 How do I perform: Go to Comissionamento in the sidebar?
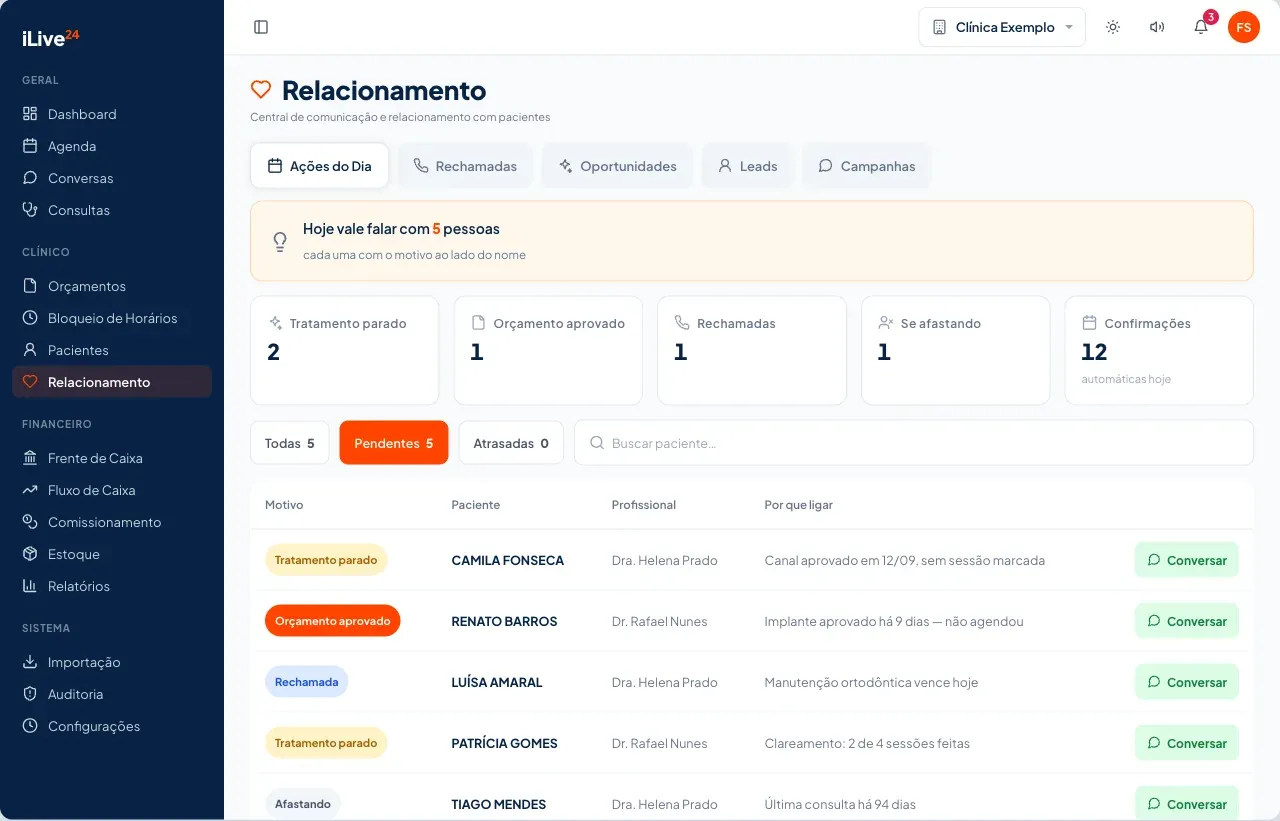(x=112, y=522)
